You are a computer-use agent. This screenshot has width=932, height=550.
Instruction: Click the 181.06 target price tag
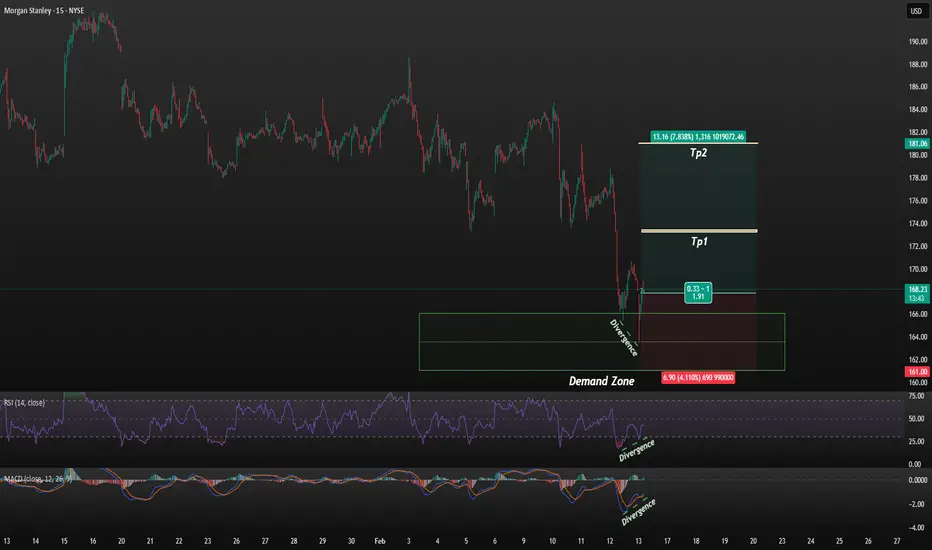[917, 143]
